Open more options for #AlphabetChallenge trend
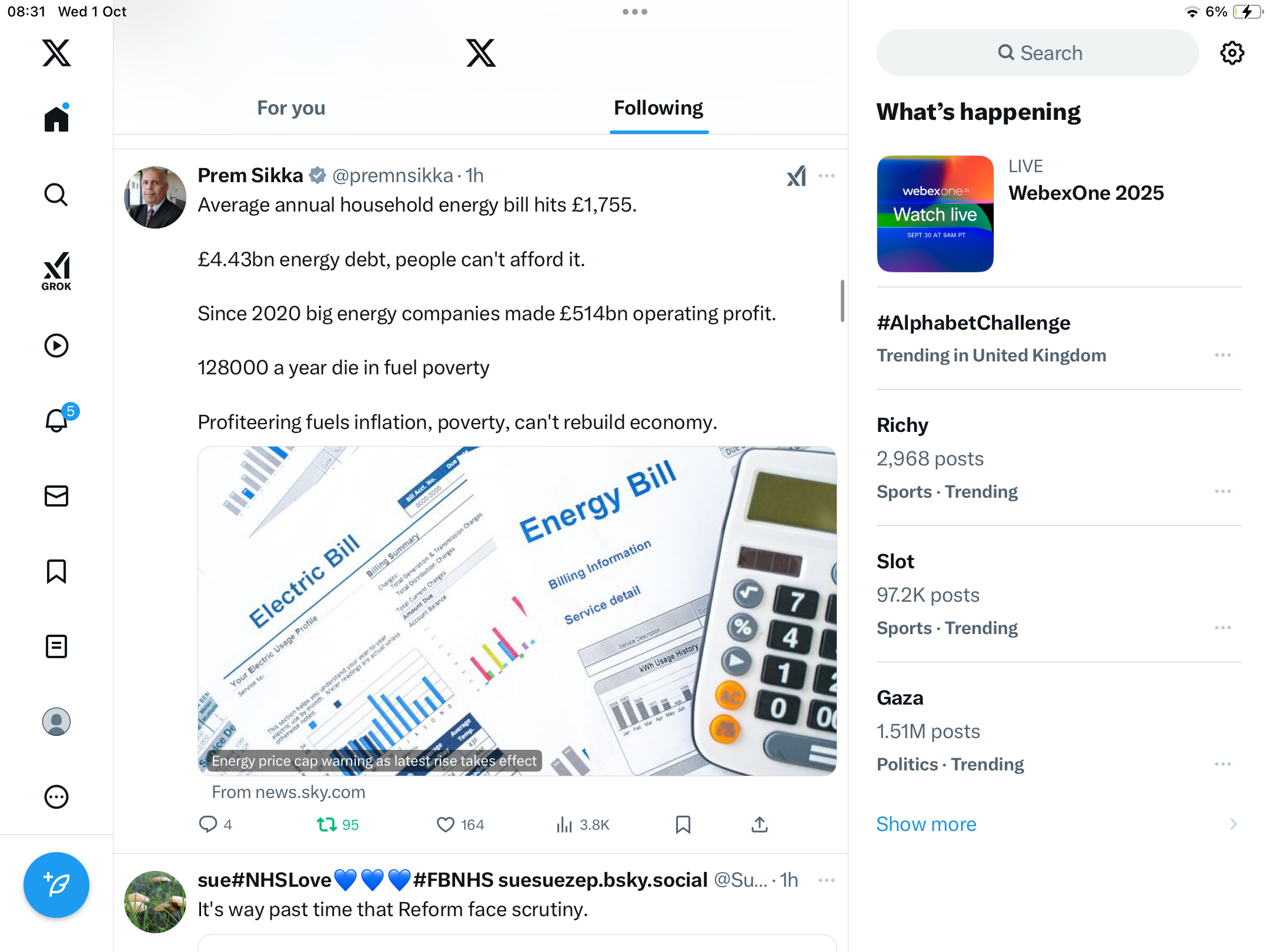1270x952 pixels. click(1223, 355)
